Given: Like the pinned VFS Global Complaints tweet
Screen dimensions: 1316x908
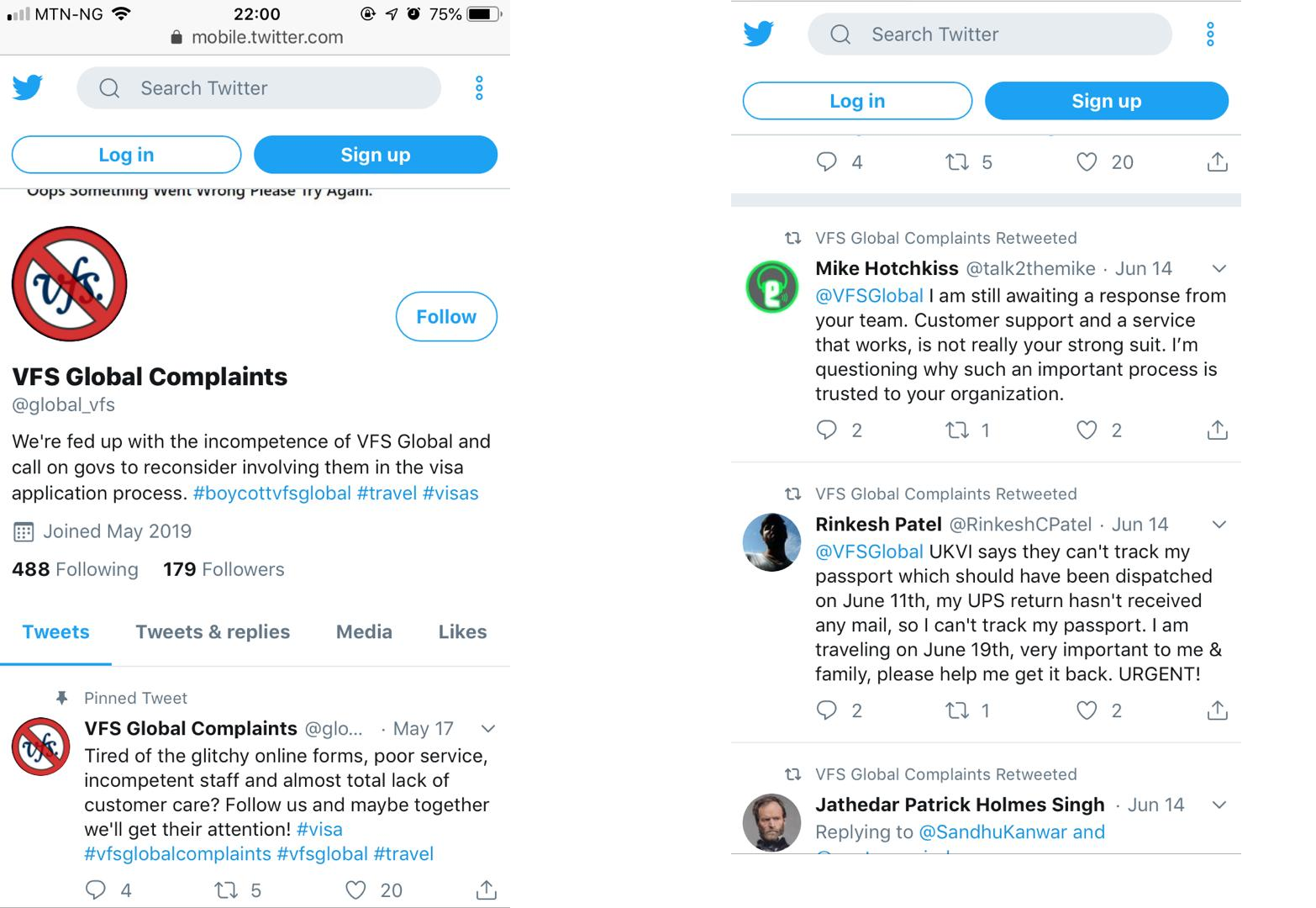Looking at the screenshot, I should point(356,890).
